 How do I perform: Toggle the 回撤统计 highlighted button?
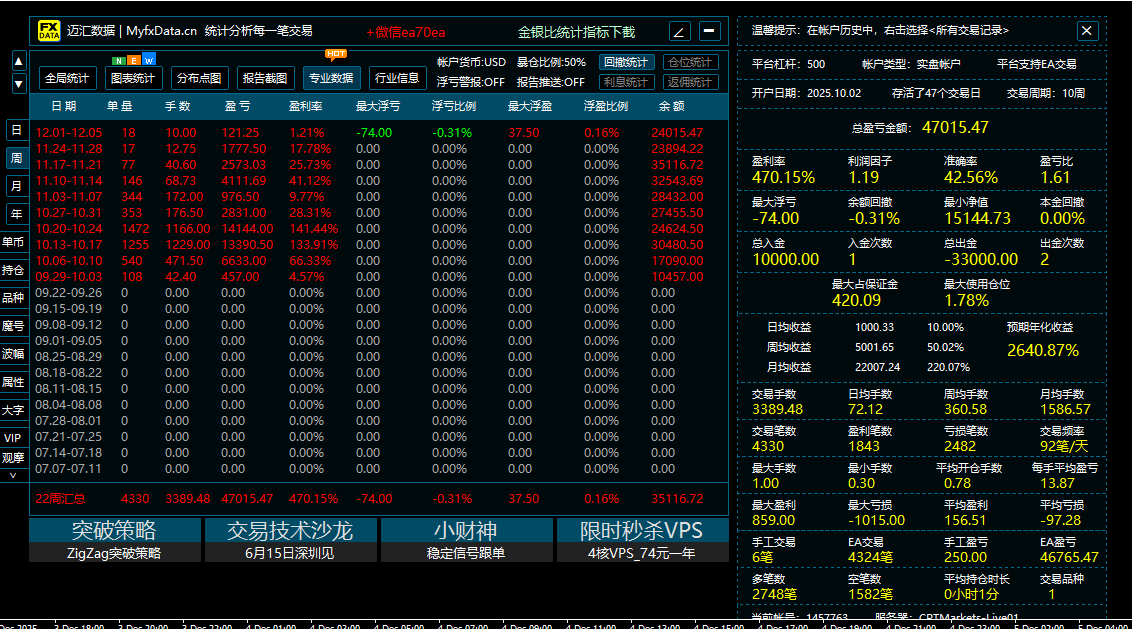coord(625,62)
